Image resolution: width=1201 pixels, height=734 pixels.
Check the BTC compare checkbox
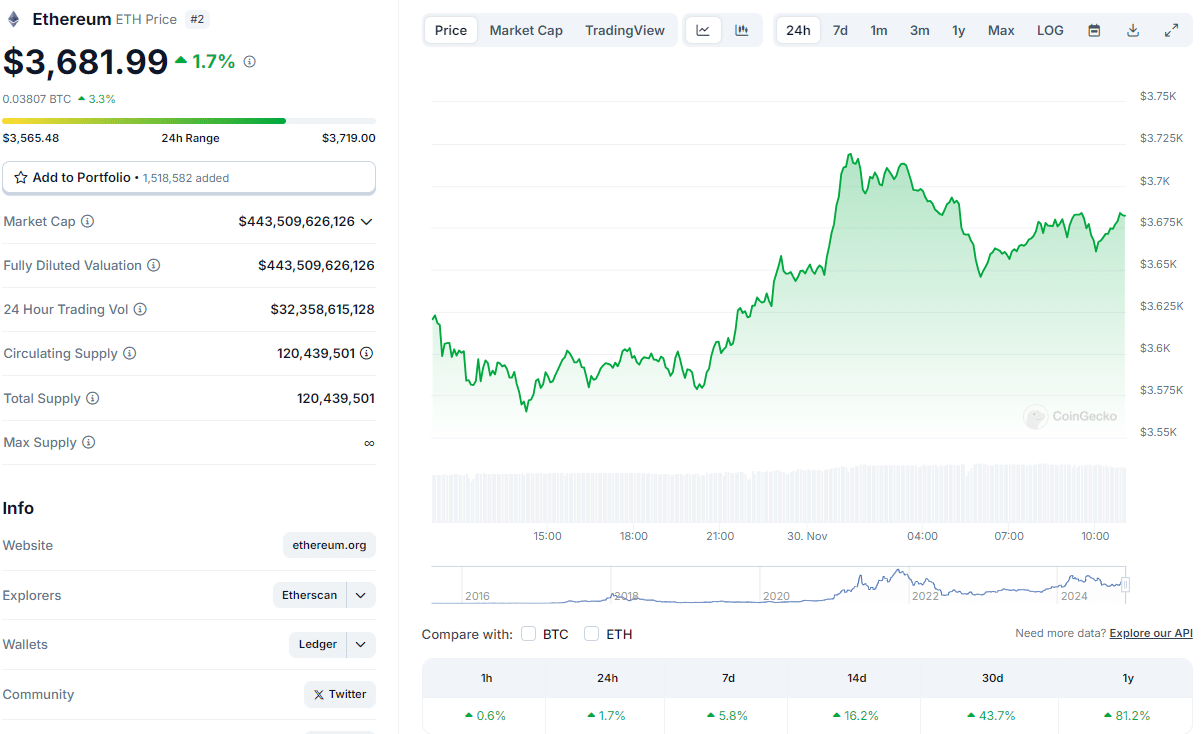530,634
